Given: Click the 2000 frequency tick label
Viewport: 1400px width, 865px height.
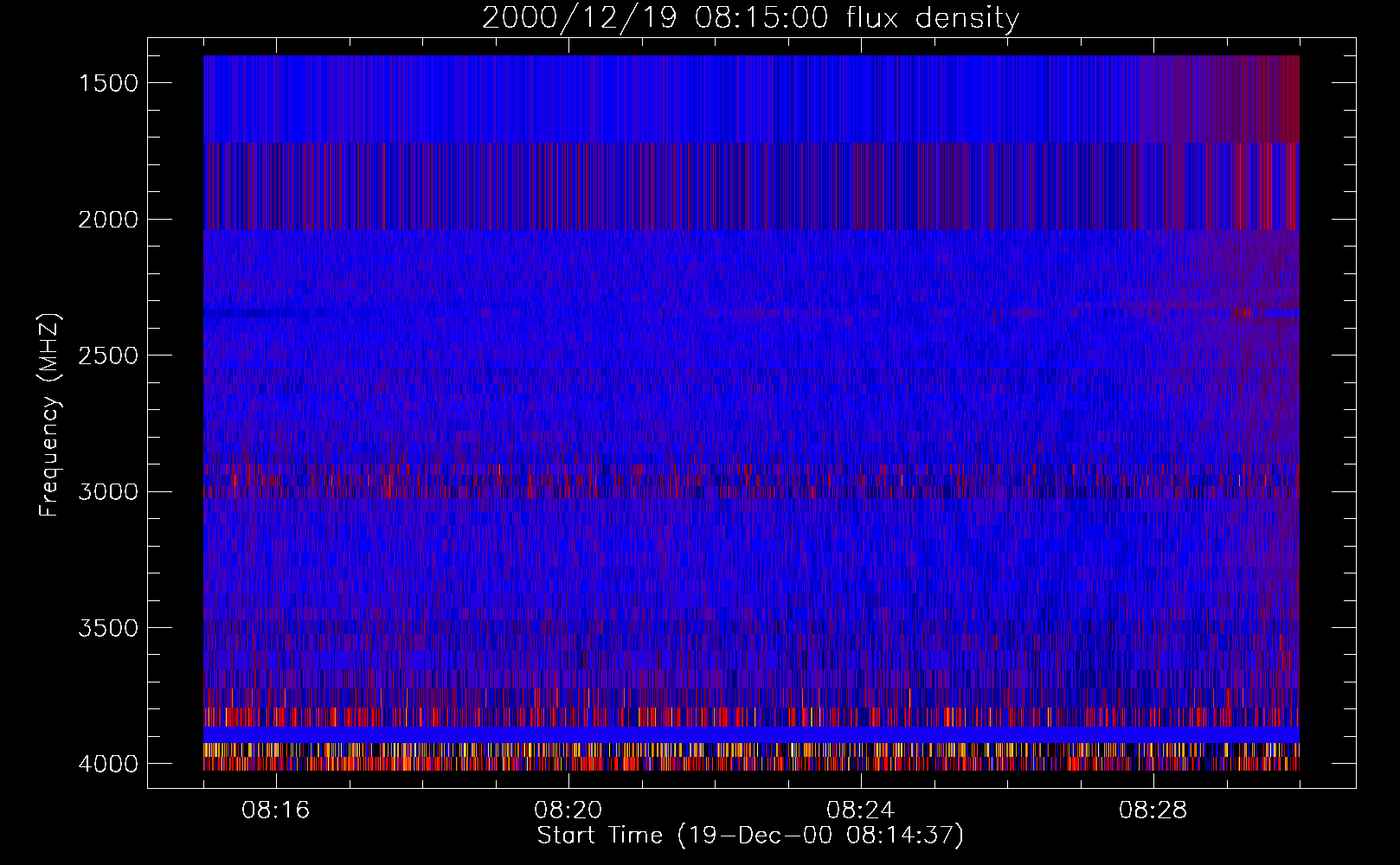Looking at the screenshot, I should click(108, 220).
